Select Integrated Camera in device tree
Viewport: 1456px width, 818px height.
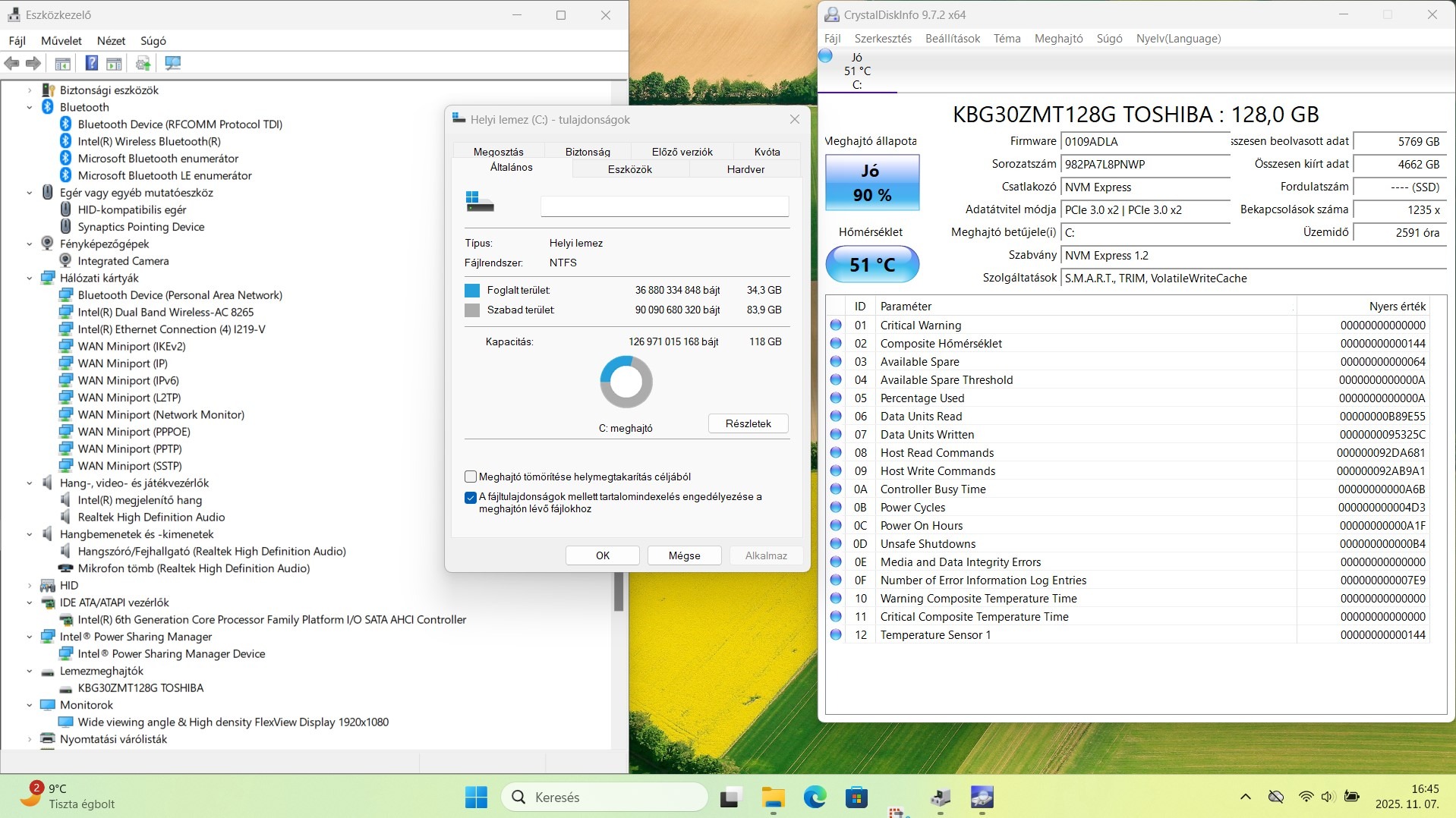pyautogui.click(x=123, y=261)
